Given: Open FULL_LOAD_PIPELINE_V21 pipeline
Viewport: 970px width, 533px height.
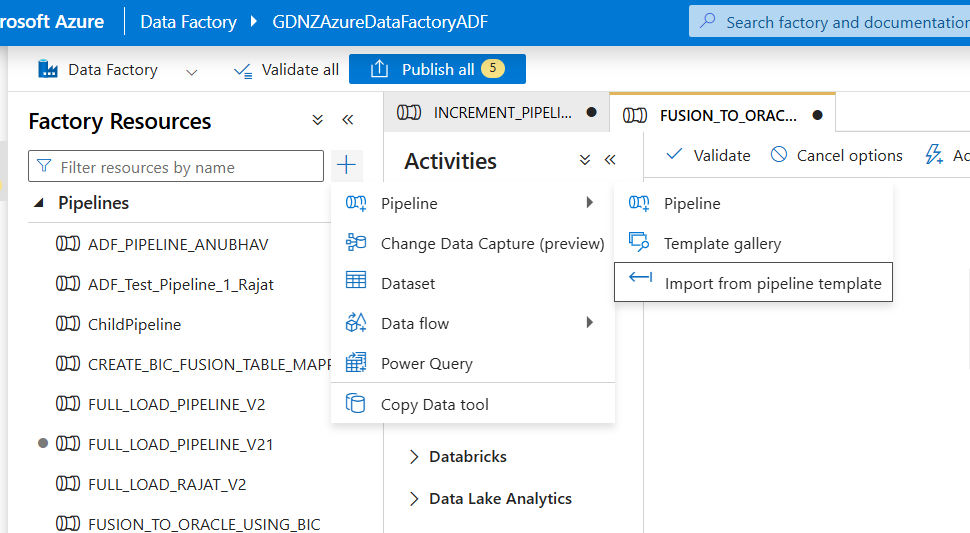Looking at the screenshot, I should coord(181,445).
